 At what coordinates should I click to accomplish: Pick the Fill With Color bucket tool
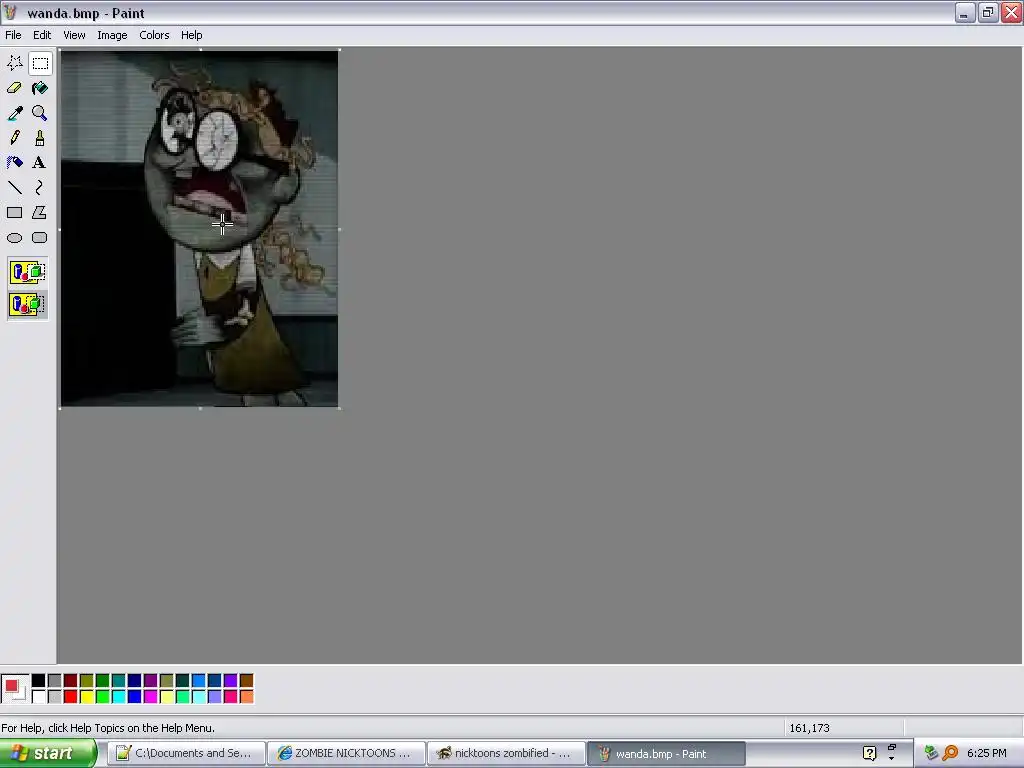tap(40, 88)
